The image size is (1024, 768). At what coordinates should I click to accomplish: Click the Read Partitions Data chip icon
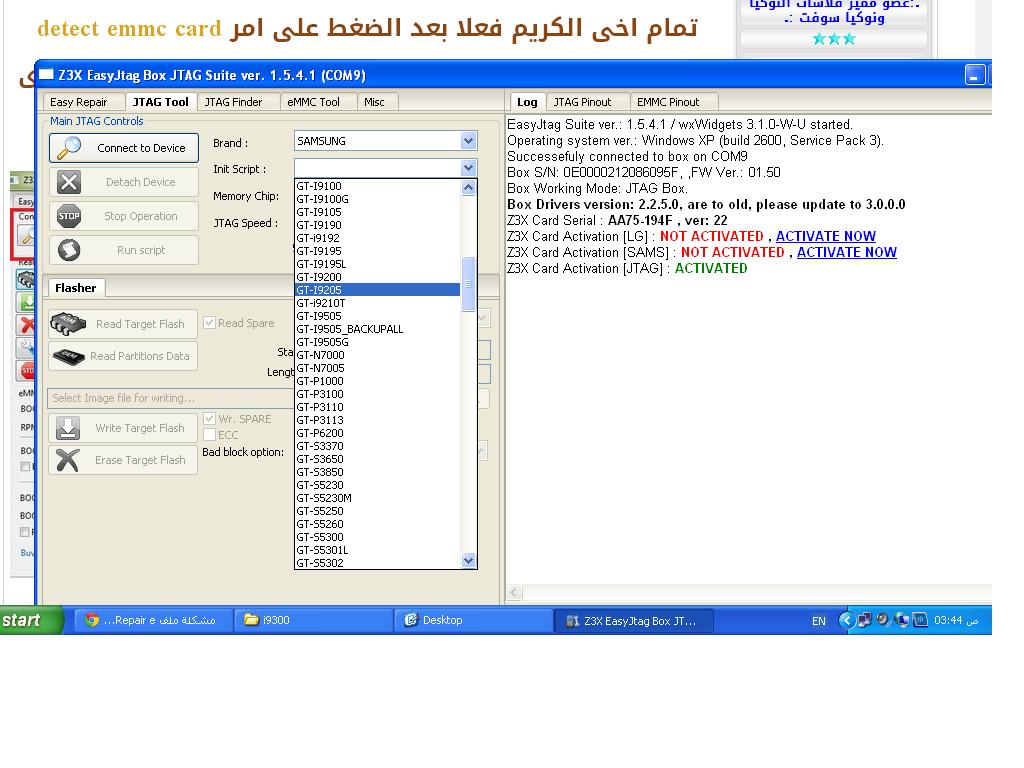(69, 357)
